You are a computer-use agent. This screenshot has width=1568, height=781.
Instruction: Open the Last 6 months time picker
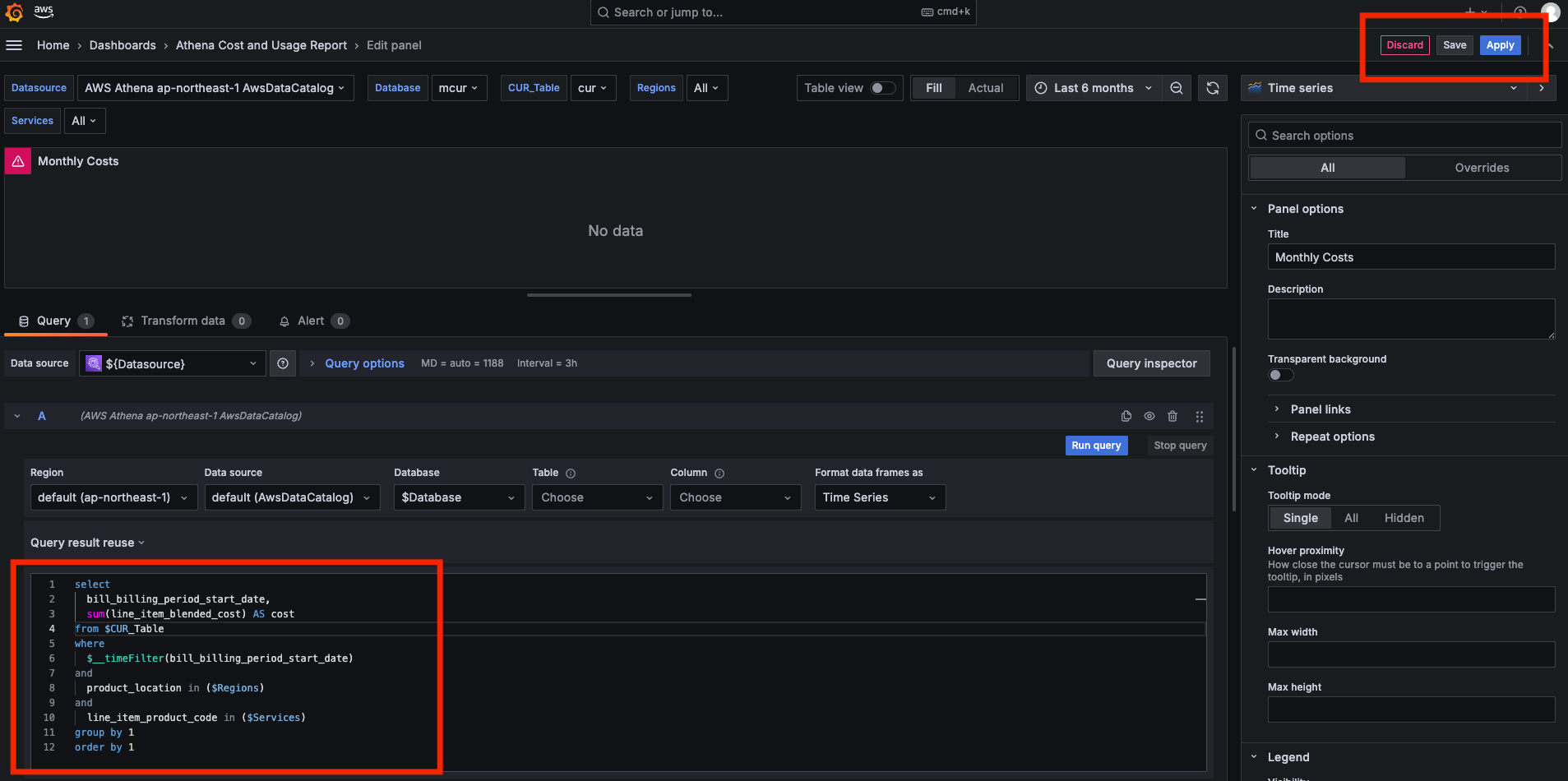coord(1093,88)
